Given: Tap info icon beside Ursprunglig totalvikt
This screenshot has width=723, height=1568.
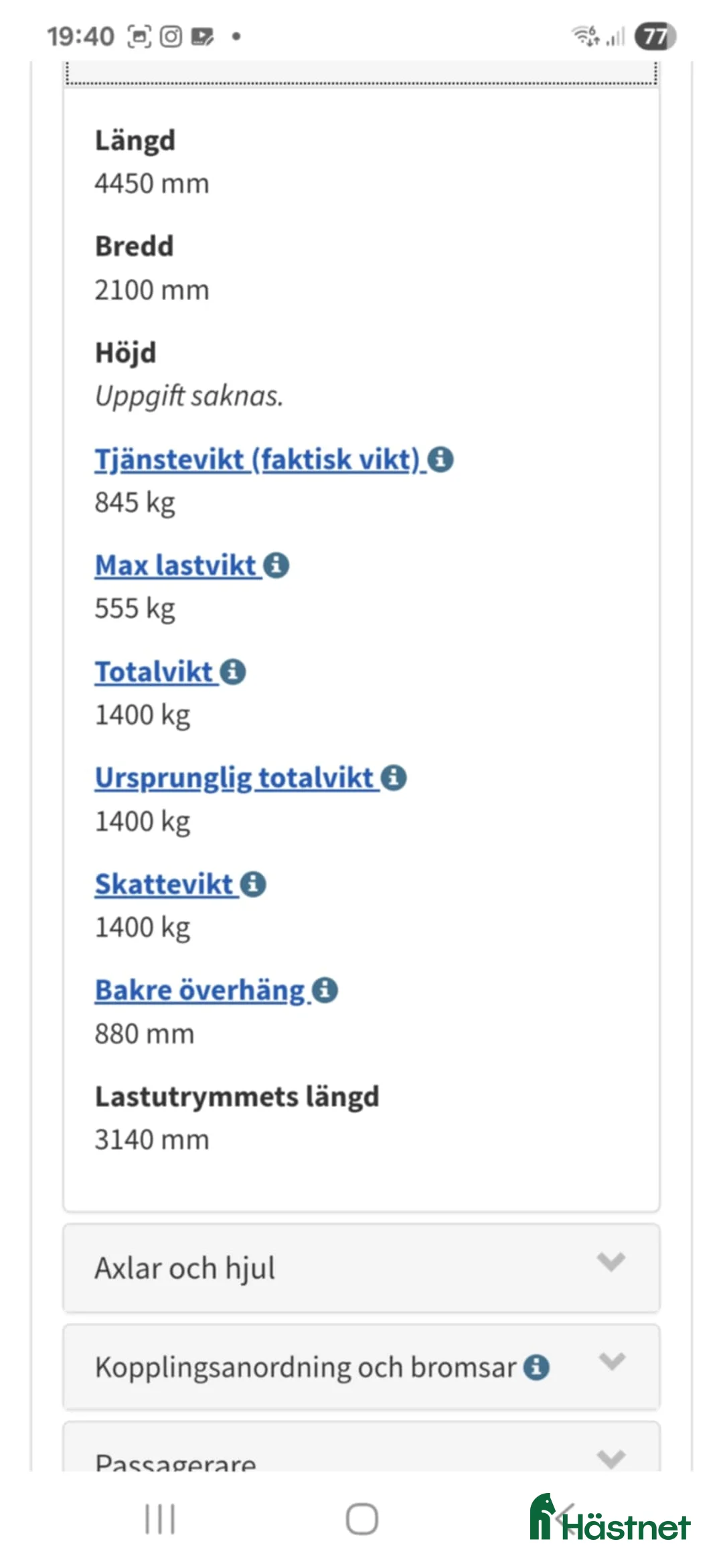Looking at the screenshot, I should pos(394,778).
